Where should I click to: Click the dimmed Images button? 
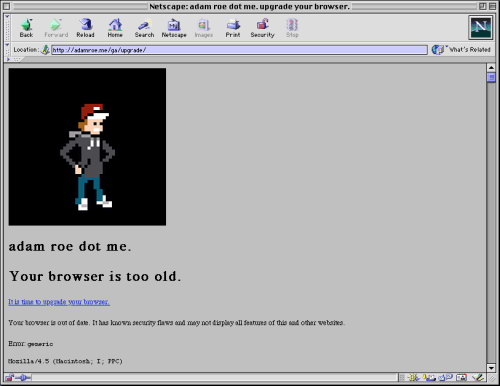coord(204,28)
